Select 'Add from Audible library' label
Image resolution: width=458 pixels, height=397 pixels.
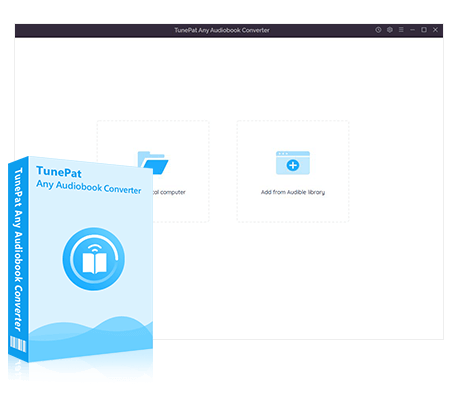(x=293, y=192)
